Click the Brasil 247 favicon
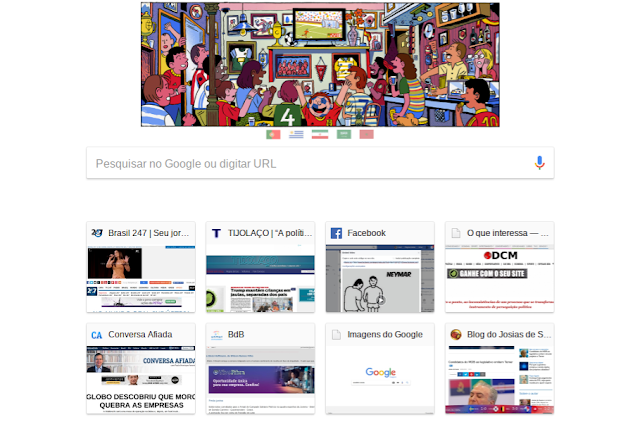 click(97, 233)
